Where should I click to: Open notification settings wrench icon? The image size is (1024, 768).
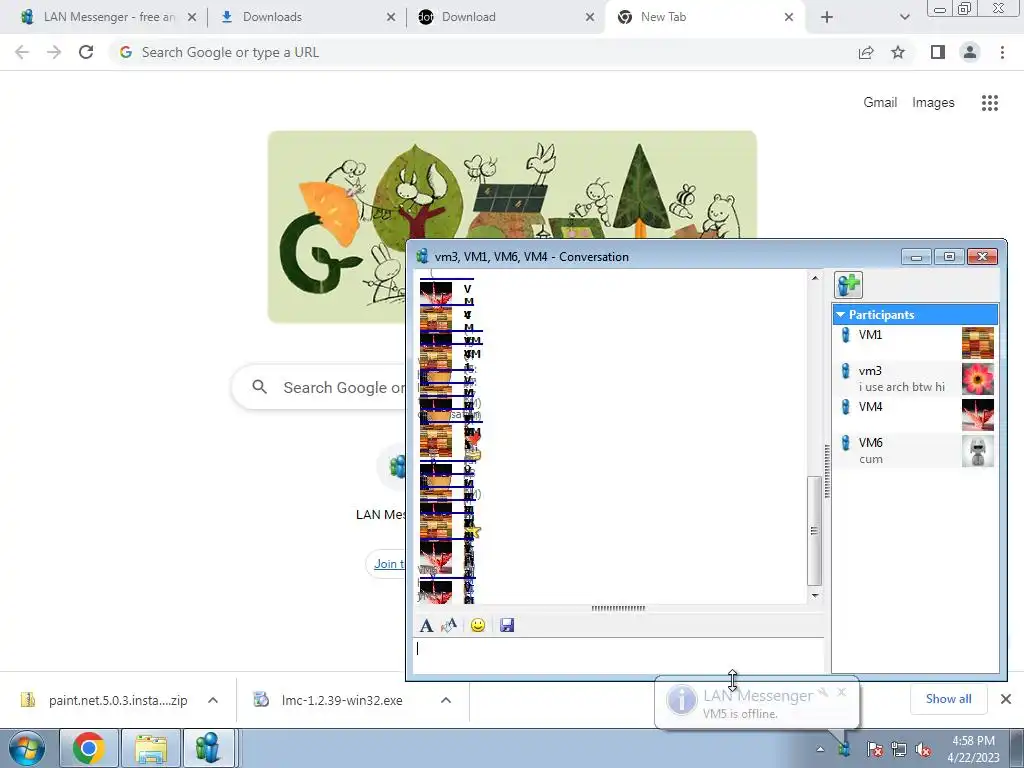(x=824, y=692)
